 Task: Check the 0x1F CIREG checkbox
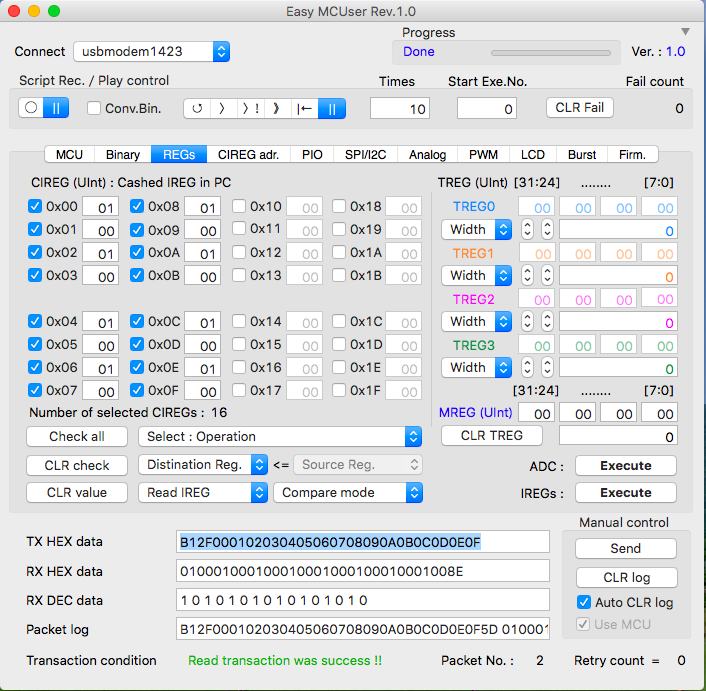tap(339, 390)
